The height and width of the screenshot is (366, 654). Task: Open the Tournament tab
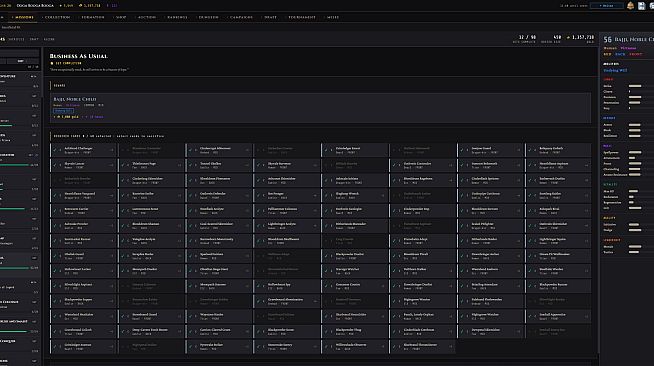click(302, 18)
